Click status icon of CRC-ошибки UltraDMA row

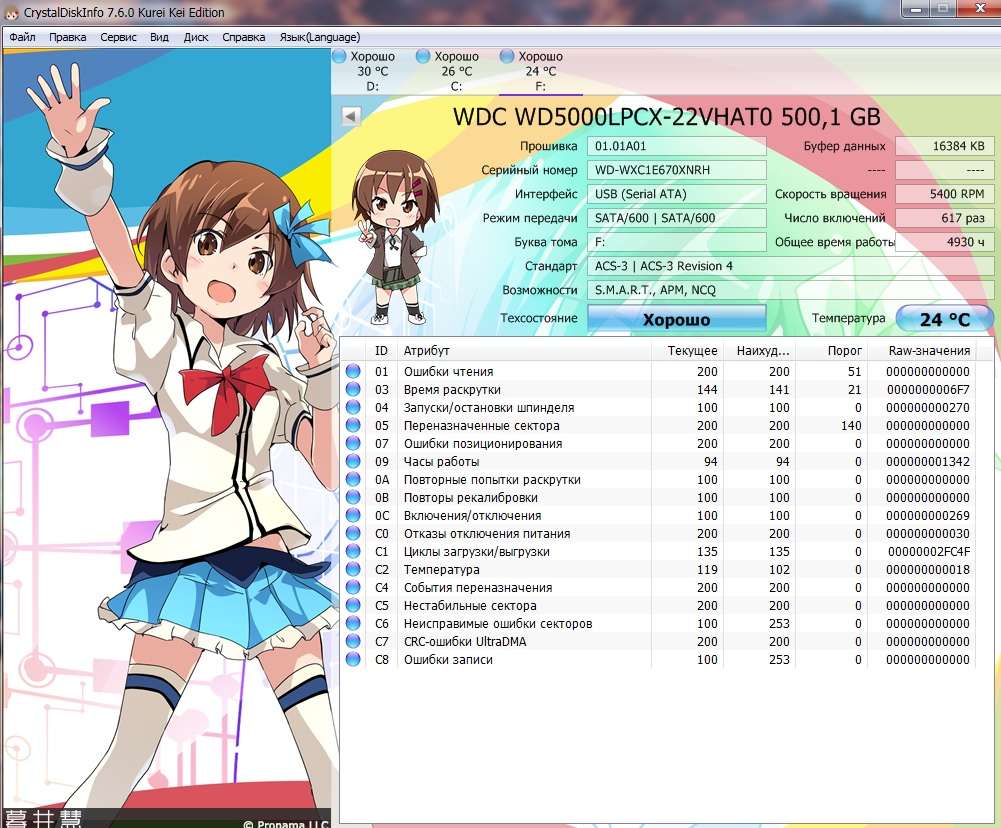353,641
